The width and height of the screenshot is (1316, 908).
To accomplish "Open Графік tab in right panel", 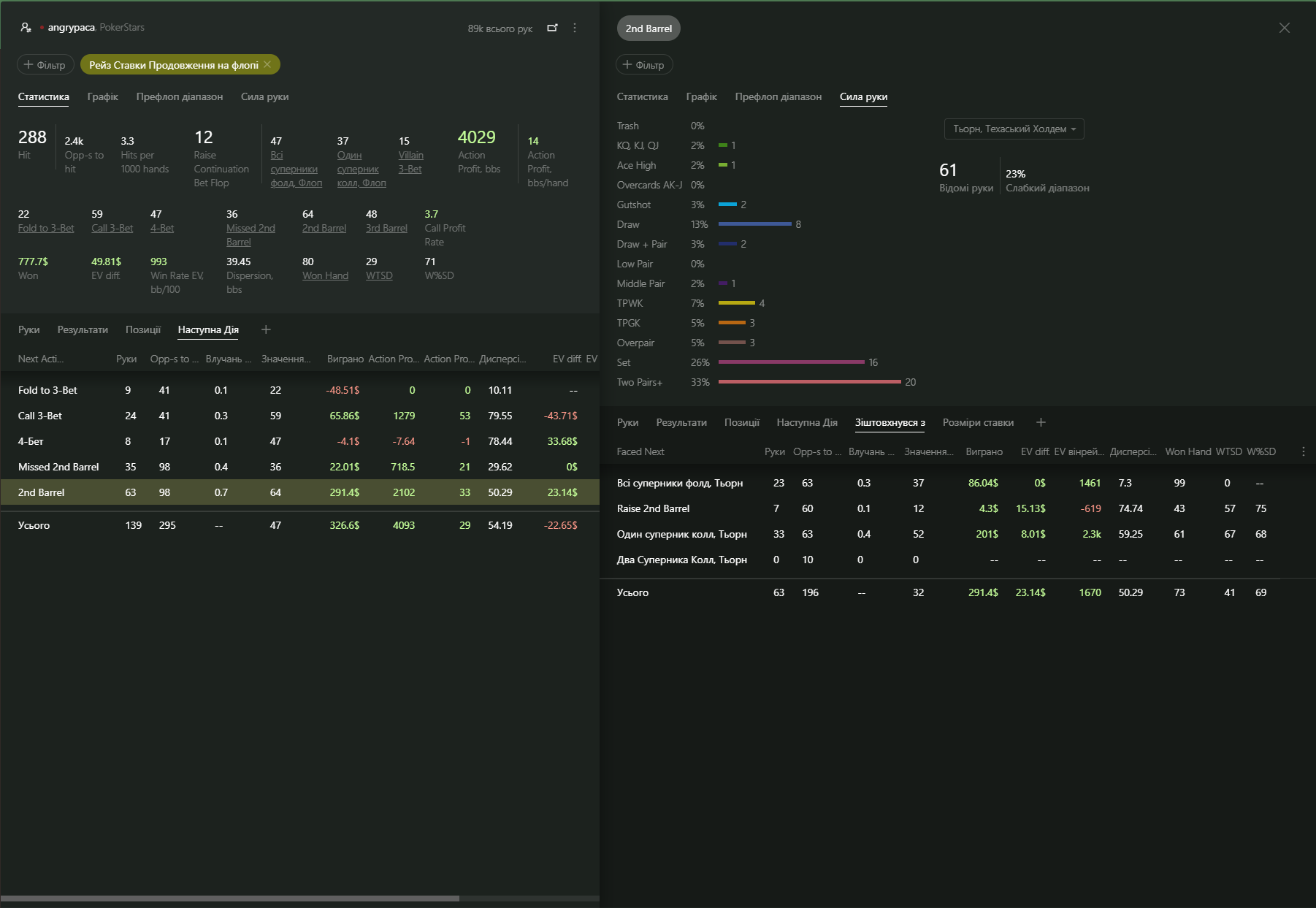I will pos(701,96).
